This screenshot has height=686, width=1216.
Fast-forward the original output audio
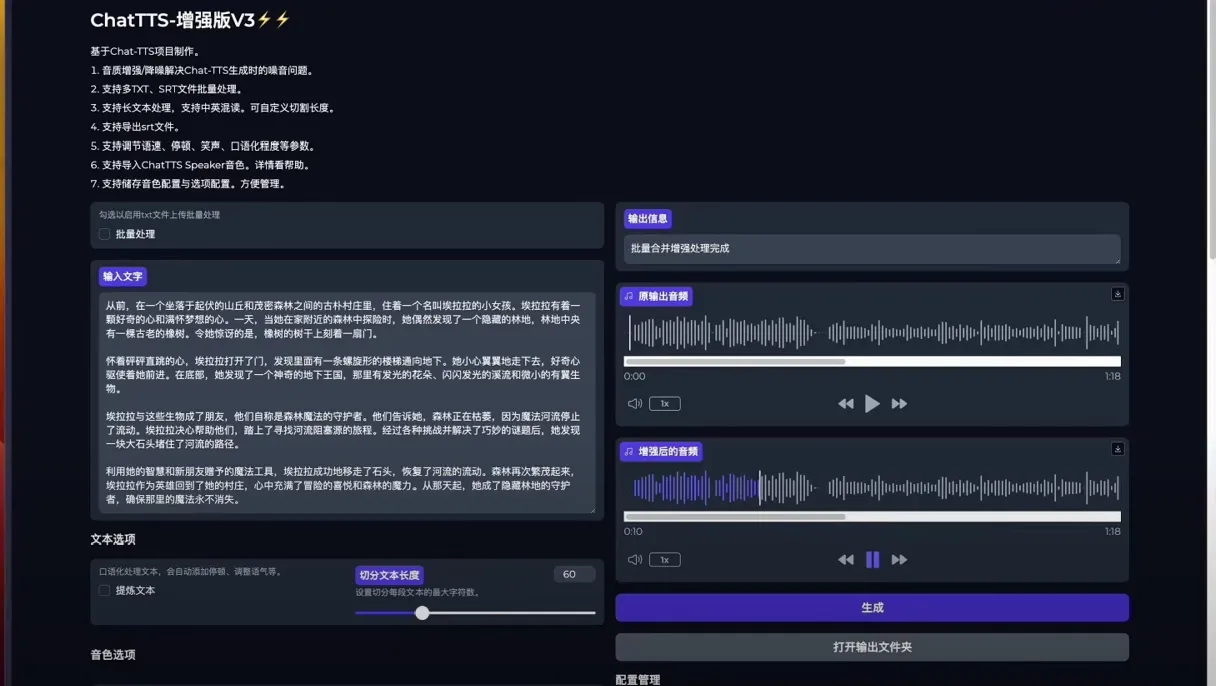(899, 404)
